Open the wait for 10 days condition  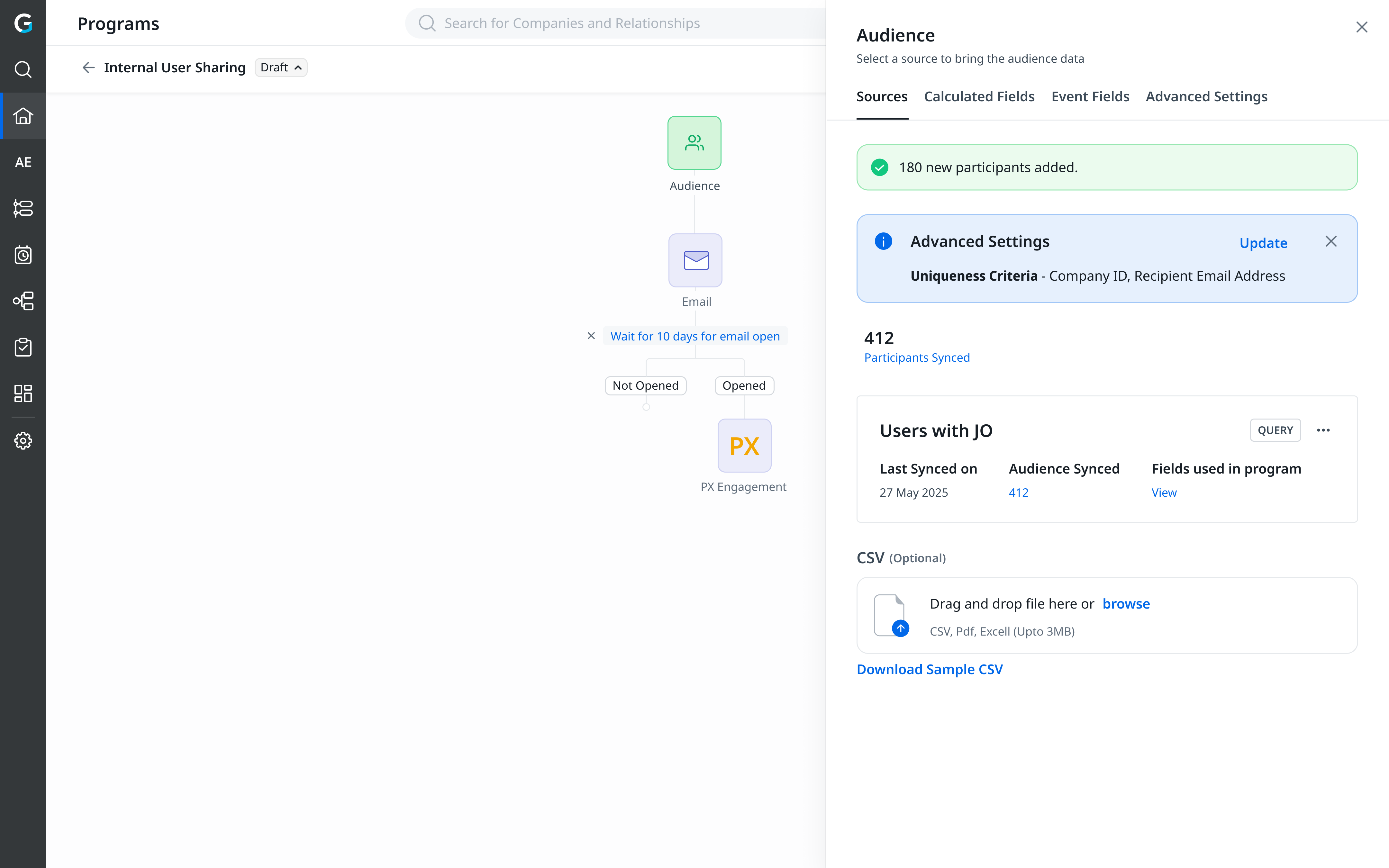tap(694, 336)
